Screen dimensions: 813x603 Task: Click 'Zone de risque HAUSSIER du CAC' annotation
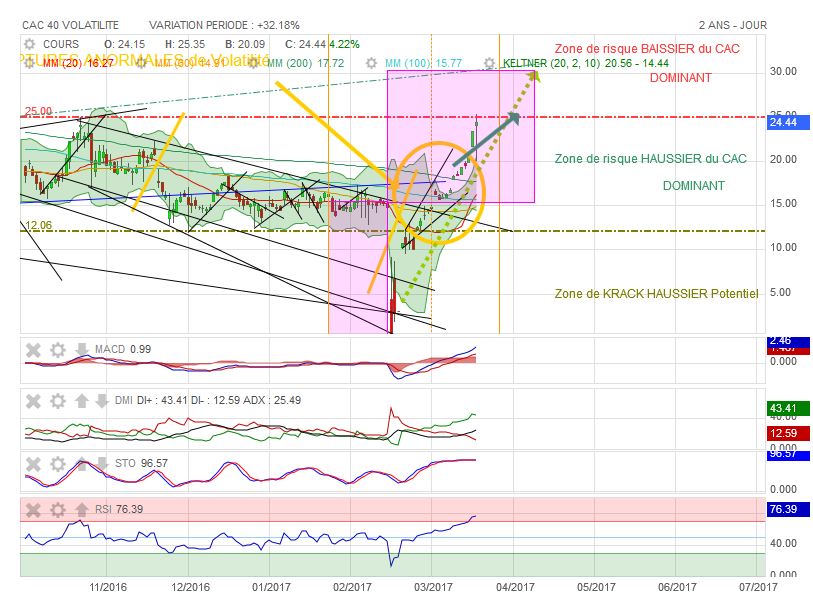pyautogui.click(x=651, y=159)
